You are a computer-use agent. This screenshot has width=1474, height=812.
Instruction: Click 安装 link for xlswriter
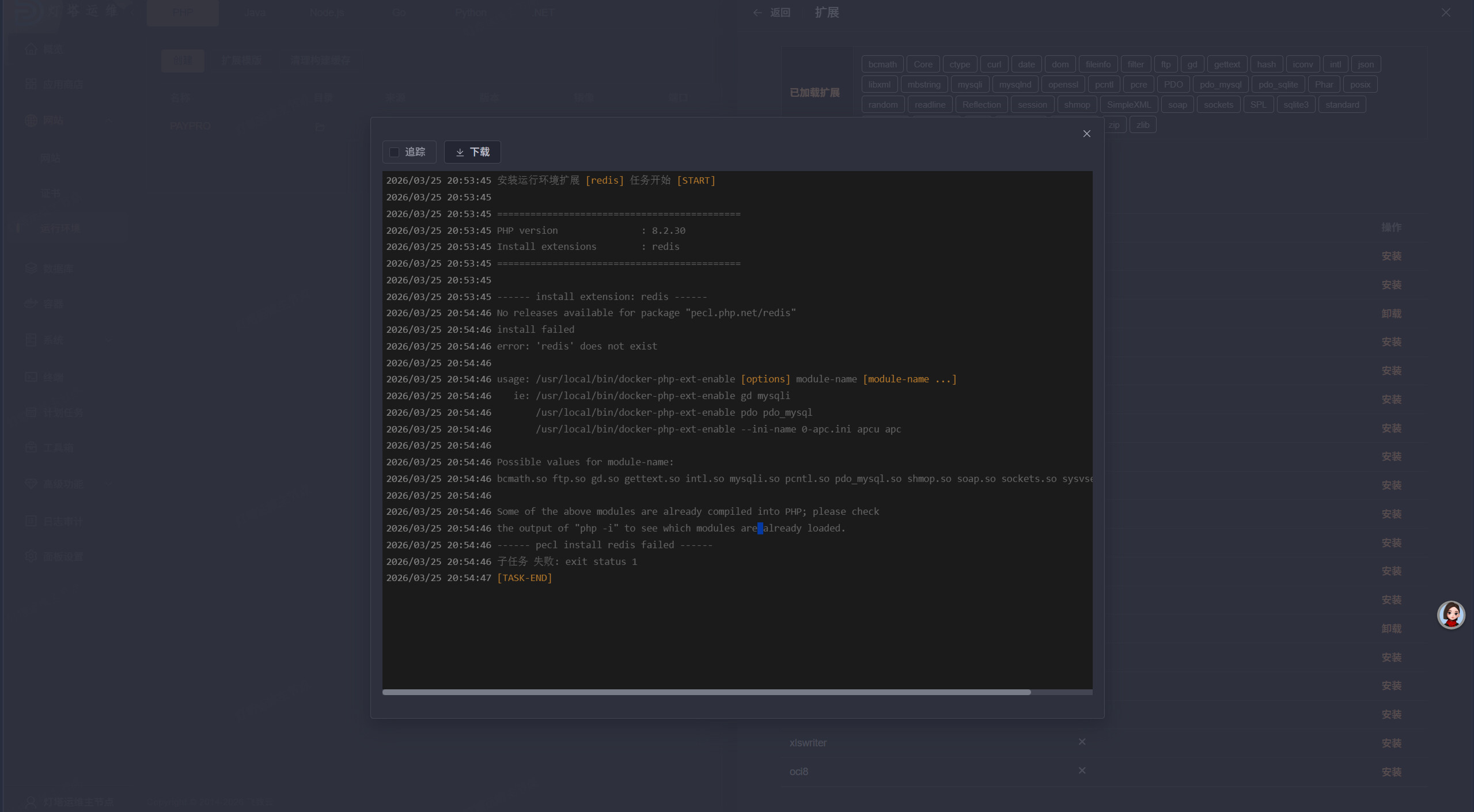pyautogui.click(x=1391, y=743)
